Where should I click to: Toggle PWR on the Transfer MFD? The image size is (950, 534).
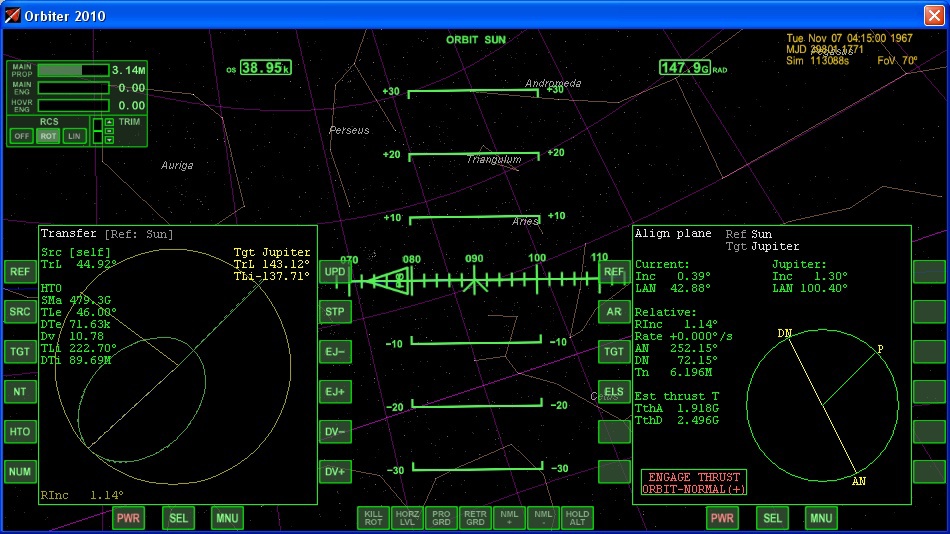(128, 518)
